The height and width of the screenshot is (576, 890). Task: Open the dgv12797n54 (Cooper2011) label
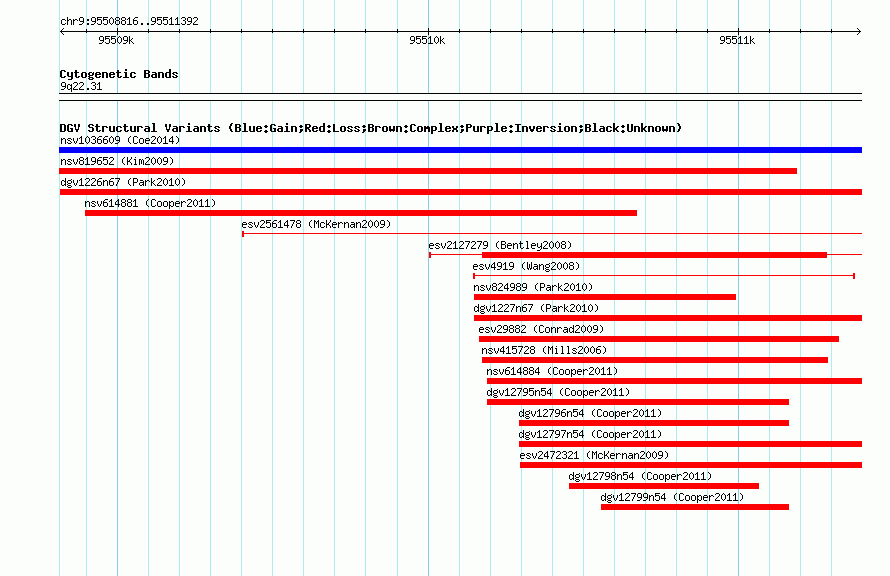590,434
